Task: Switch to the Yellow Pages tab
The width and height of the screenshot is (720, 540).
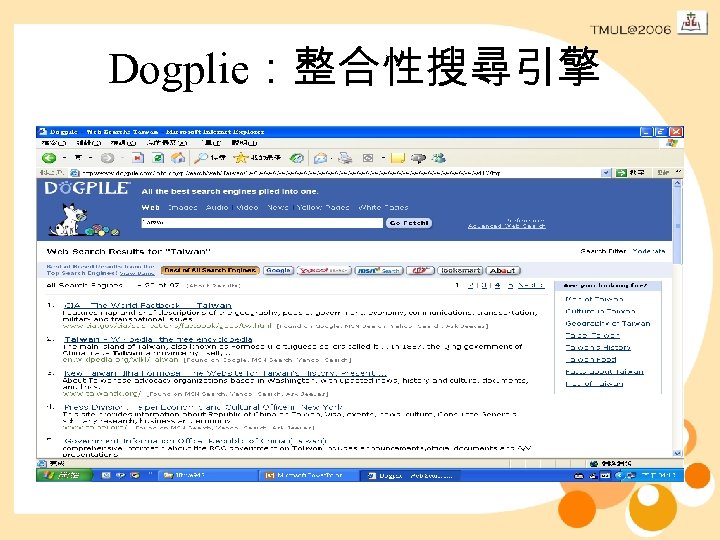Action: click(x=323, y=208)
